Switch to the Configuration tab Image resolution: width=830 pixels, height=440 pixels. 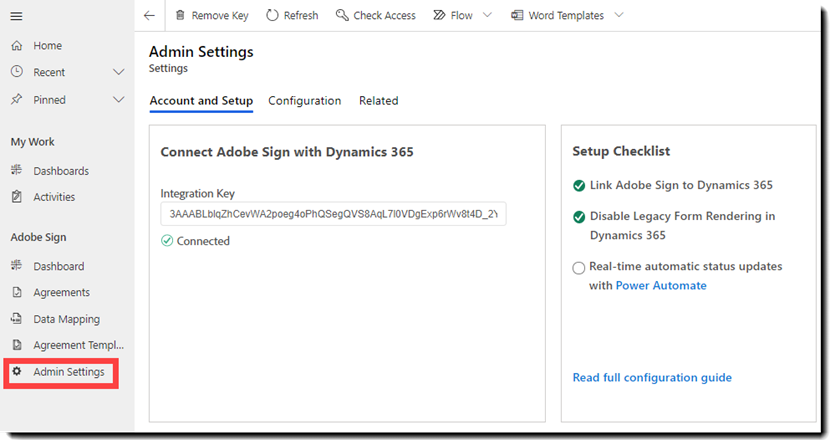(305, 101)
